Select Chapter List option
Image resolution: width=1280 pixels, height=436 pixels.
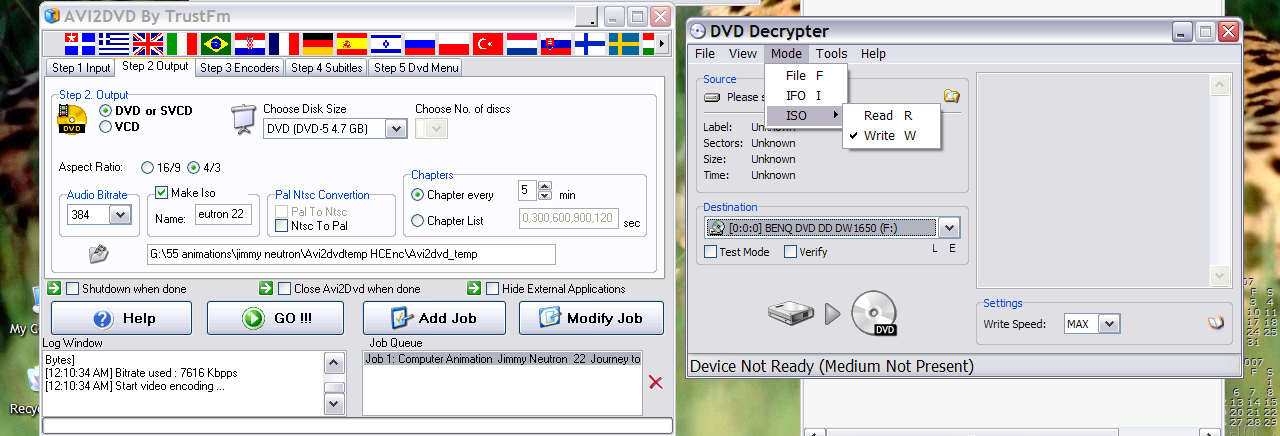coord(418,221)
